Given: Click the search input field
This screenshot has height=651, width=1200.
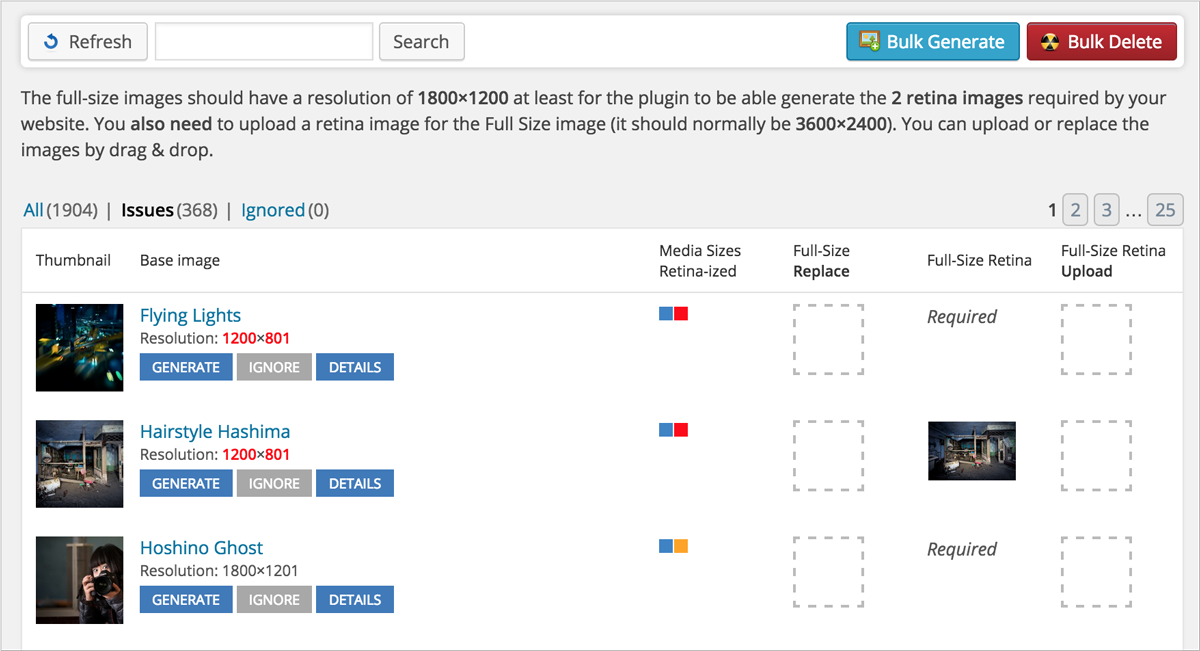Looking at the screenshot, I should coord(263,41).
